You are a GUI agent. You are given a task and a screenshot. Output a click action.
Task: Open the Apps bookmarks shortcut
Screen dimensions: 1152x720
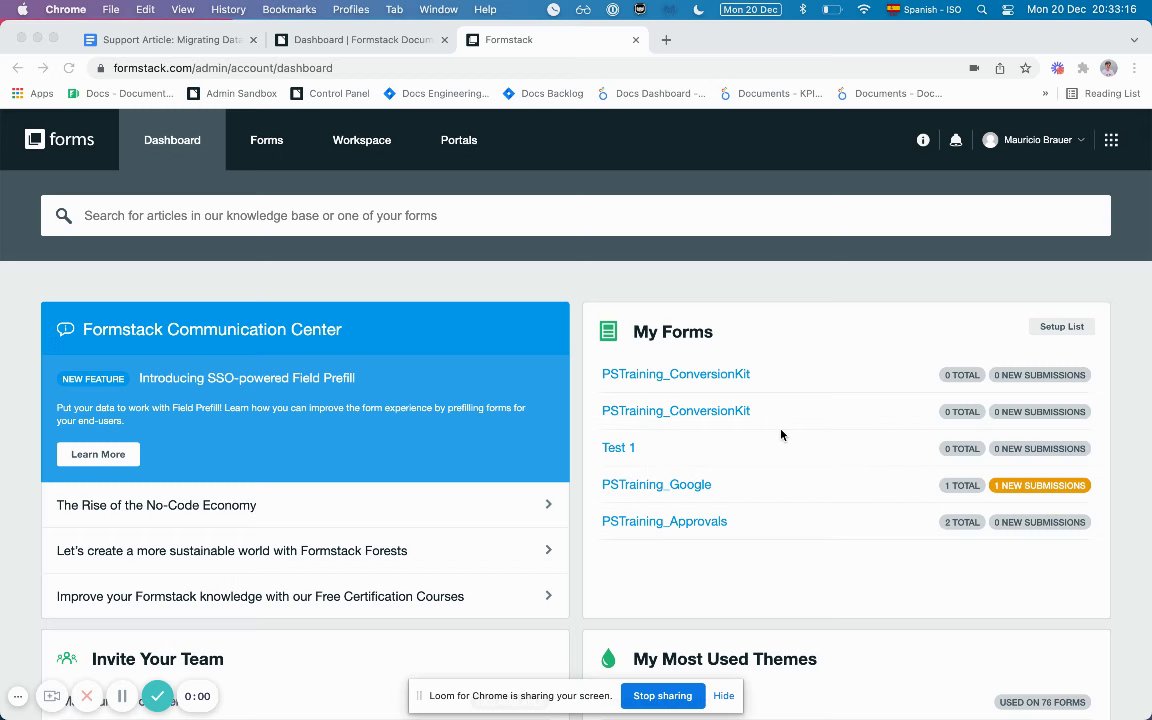click(x=32, y=93)
